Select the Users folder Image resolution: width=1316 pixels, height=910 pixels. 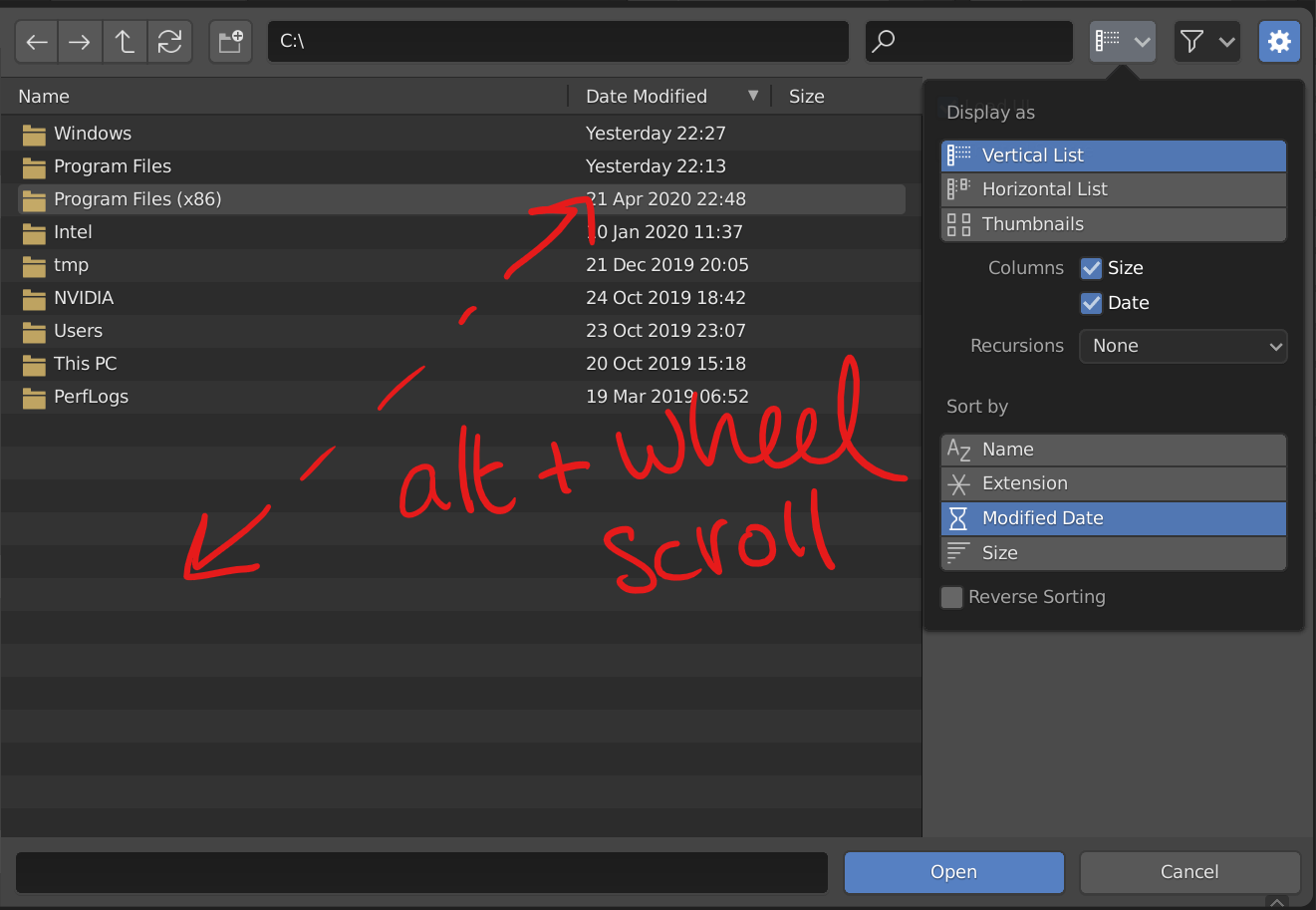(461, 331)
